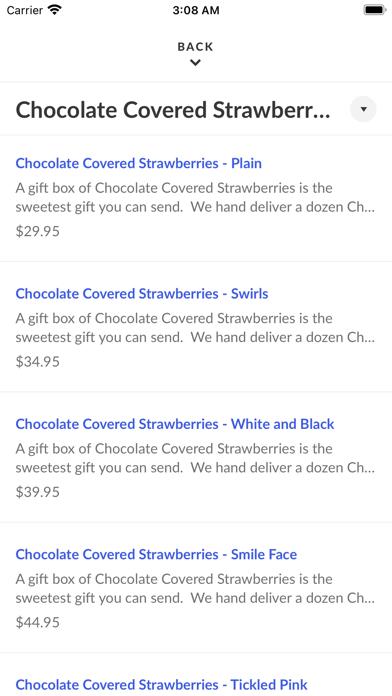Click the downward chevron under BACK

(x=195, y=63)
